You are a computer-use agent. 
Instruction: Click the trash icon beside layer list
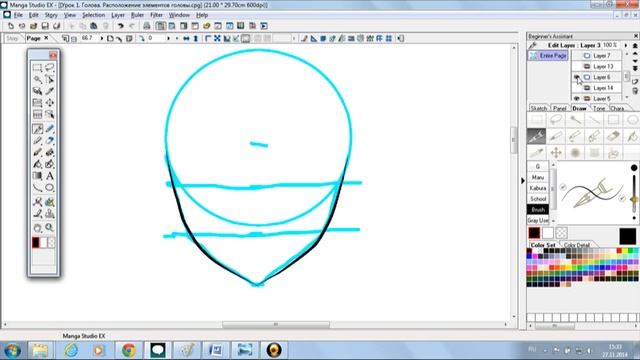pos(635,91)
